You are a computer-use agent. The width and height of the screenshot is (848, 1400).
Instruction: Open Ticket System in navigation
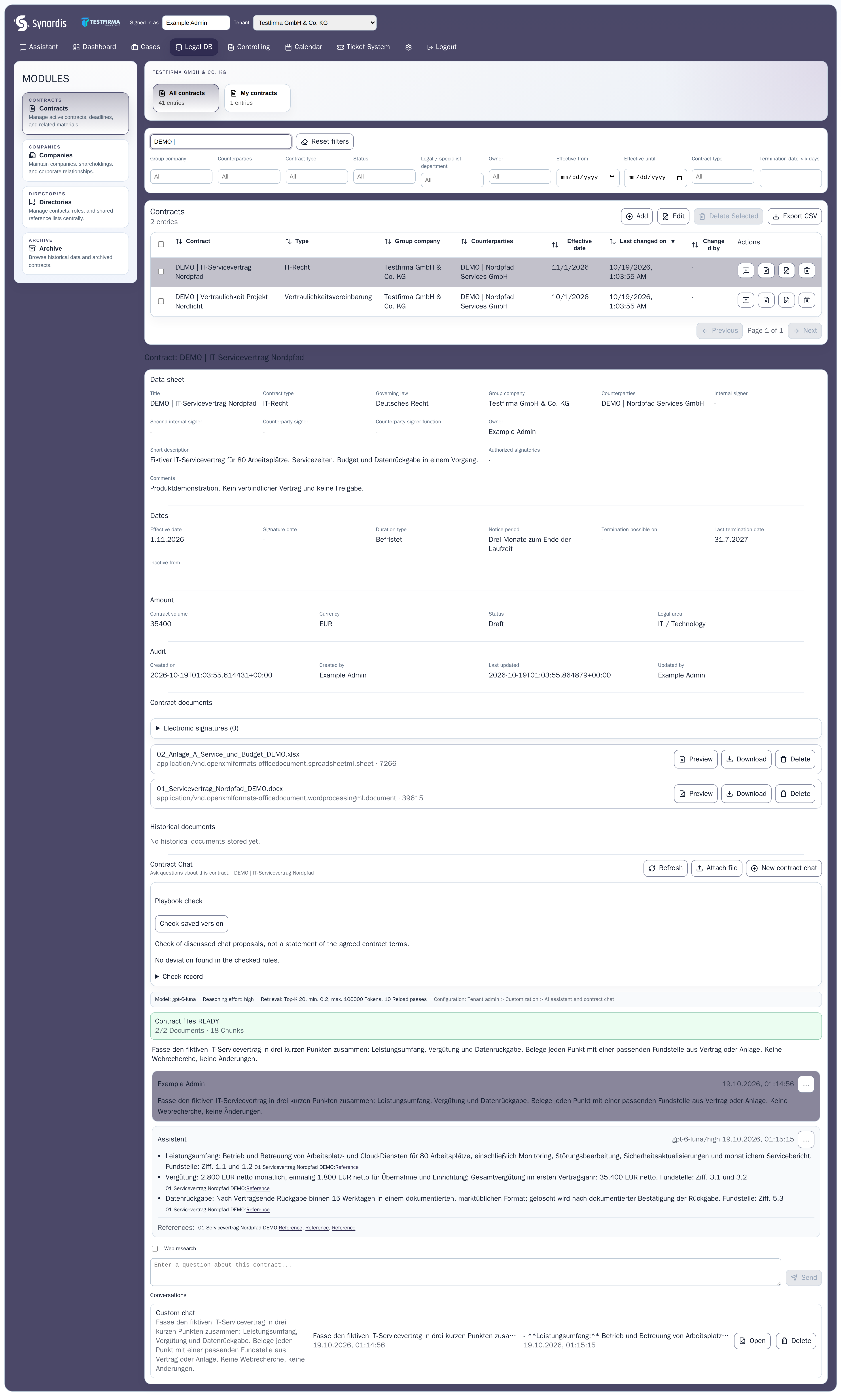363,47
